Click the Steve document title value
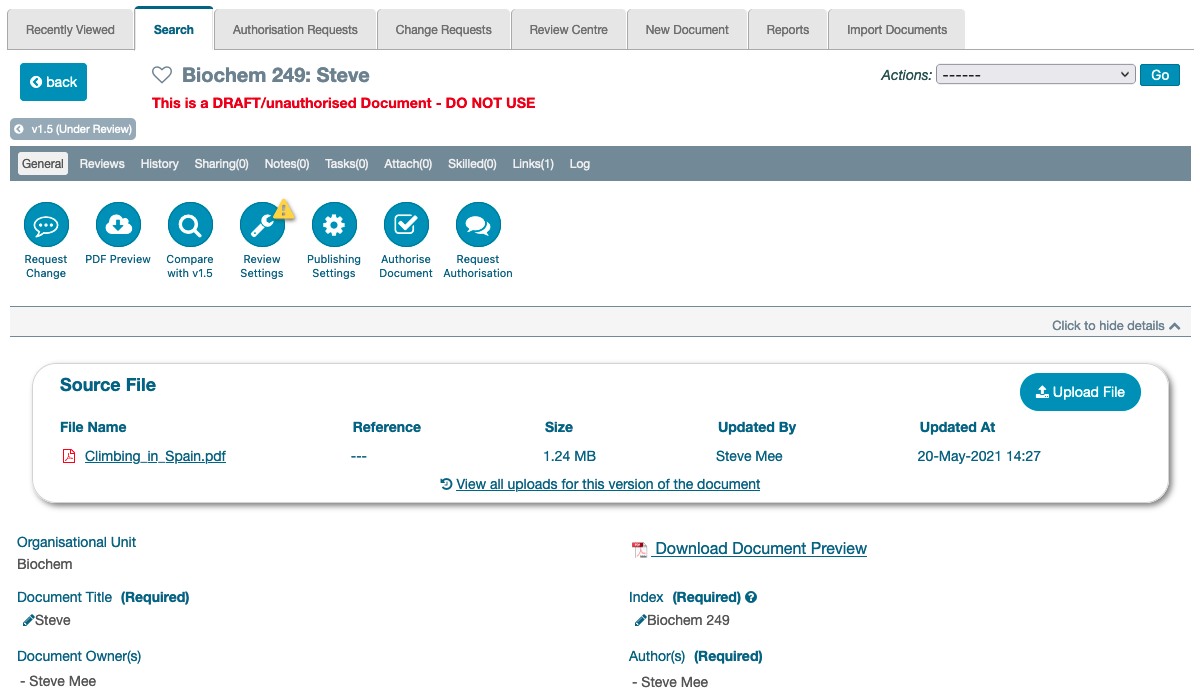The height and width of the screenshot is (695, 1202). (x=53, y=621)
